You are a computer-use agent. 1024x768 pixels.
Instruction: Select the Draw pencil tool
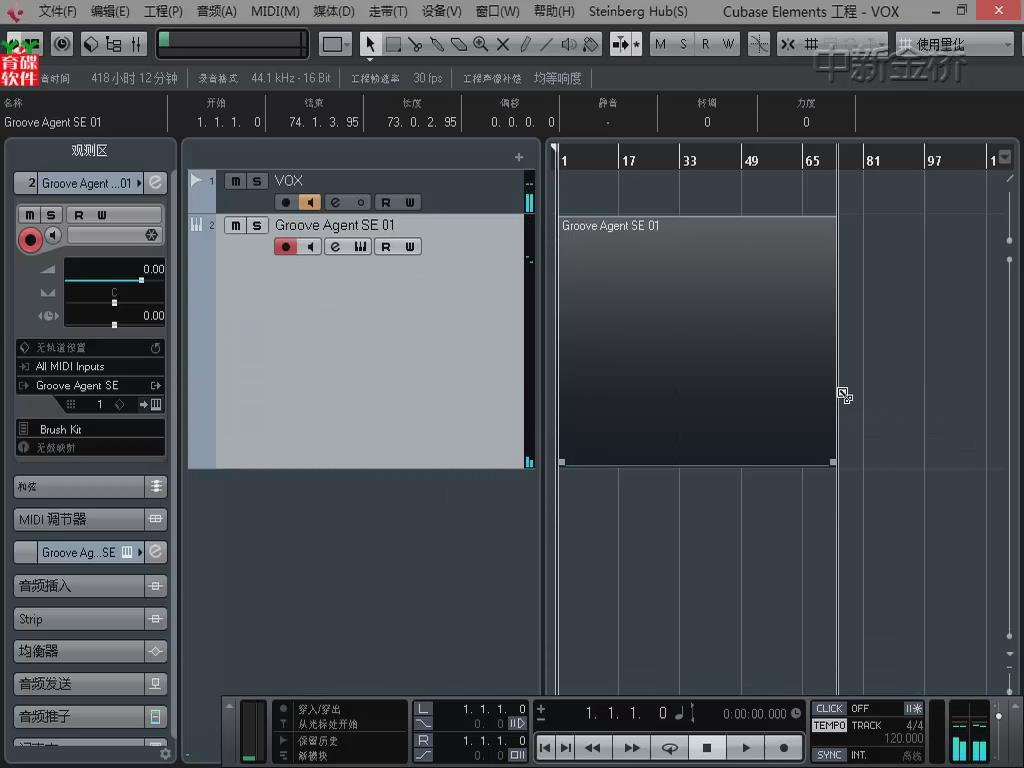click(x=525, y=44)
